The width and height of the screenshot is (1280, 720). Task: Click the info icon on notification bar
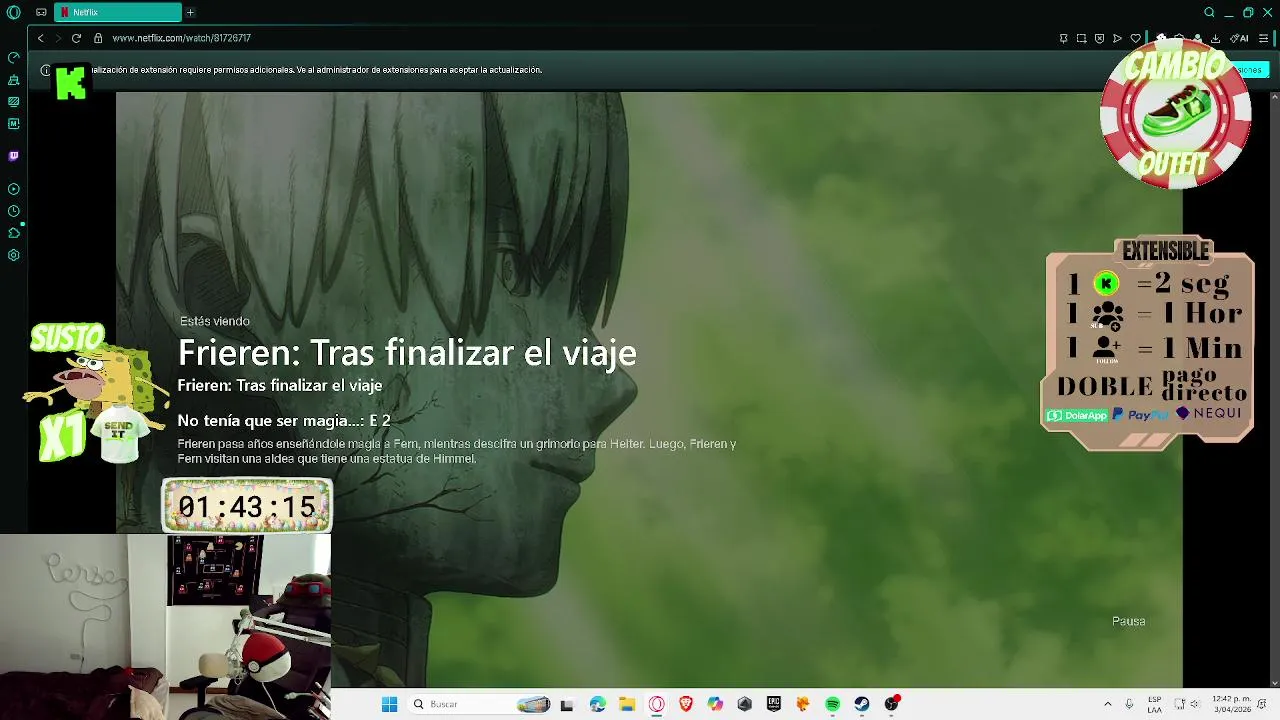(x=45, y=70)
